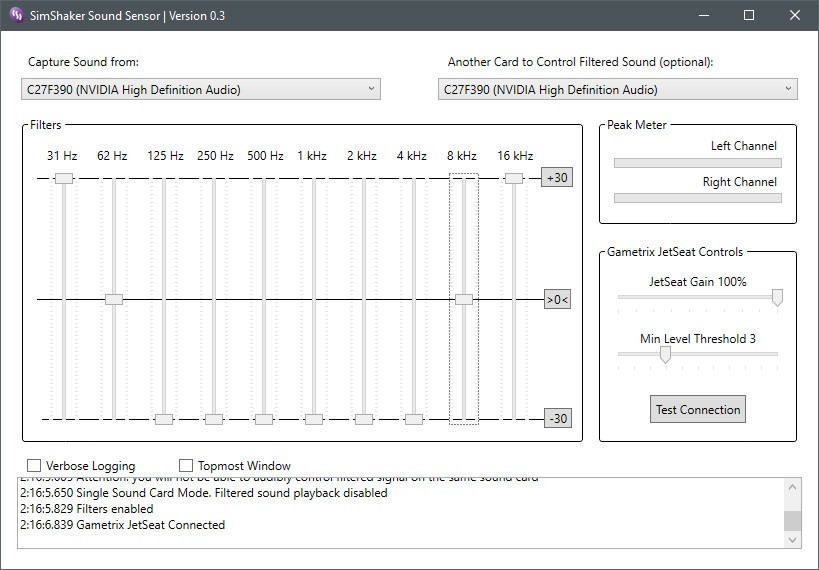
Task: Open the Capture Sound from dropdown
Action: (x=200, y=89)
